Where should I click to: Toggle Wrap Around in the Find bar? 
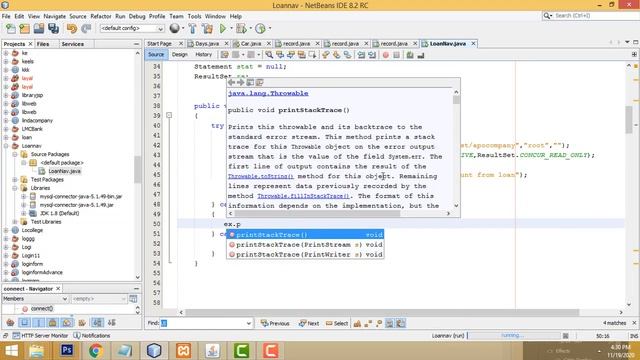[x=401, y=323]
